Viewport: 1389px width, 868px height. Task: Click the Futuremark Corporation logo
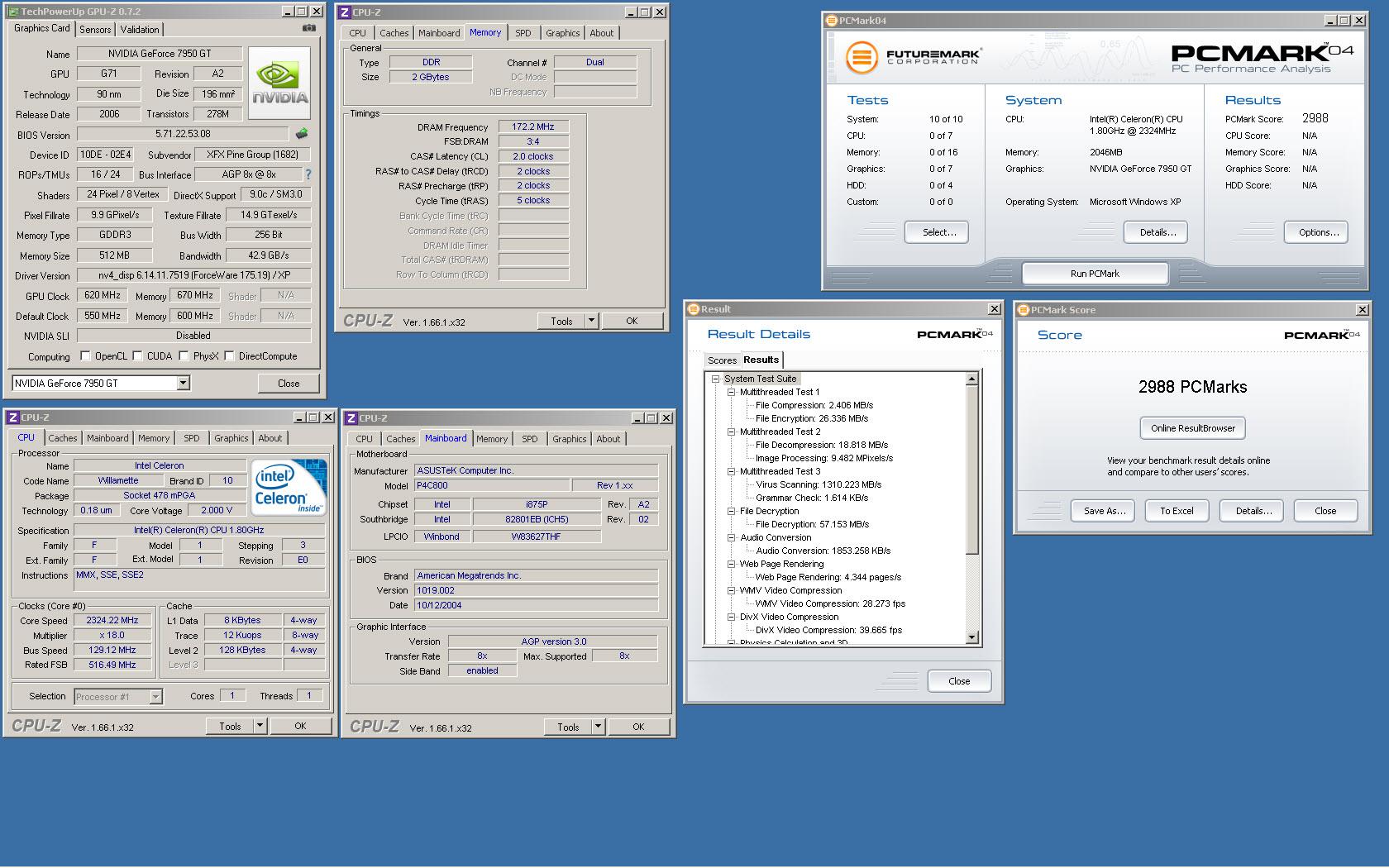coord(912,58)
